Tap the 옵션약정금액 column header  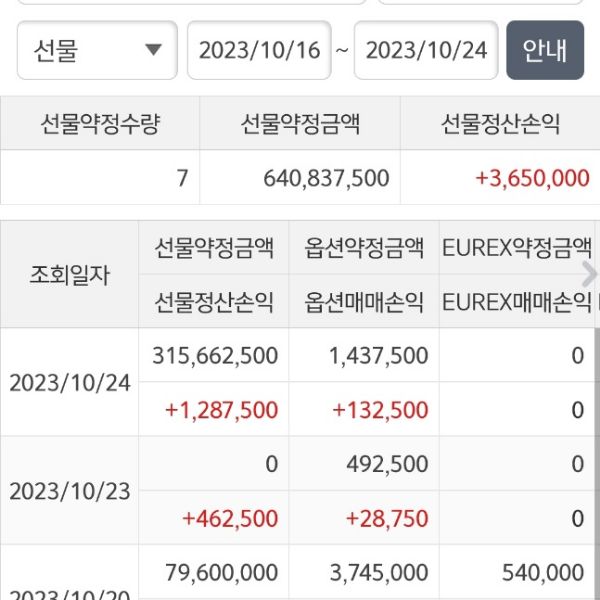[364, 248]
